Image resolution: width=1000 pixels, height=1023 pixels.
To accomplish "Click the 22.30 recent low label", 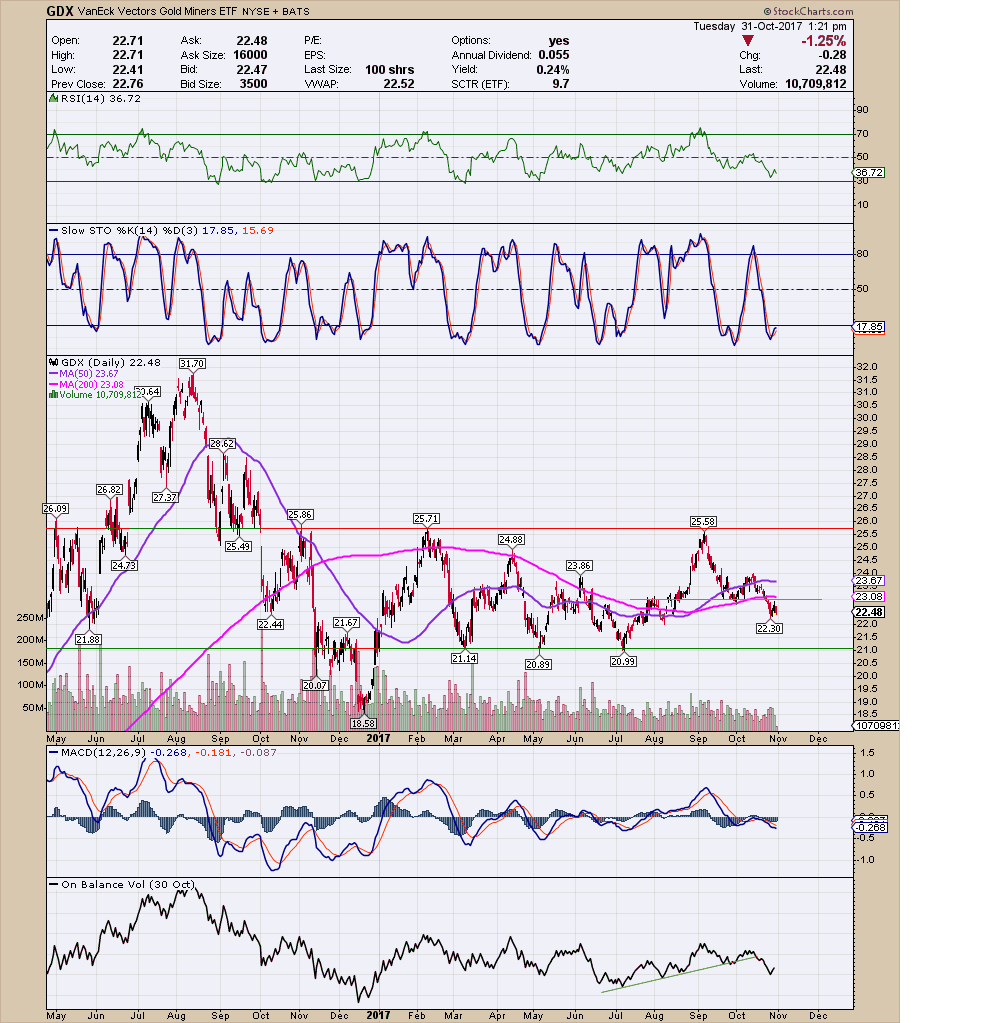I will [769, 628].
